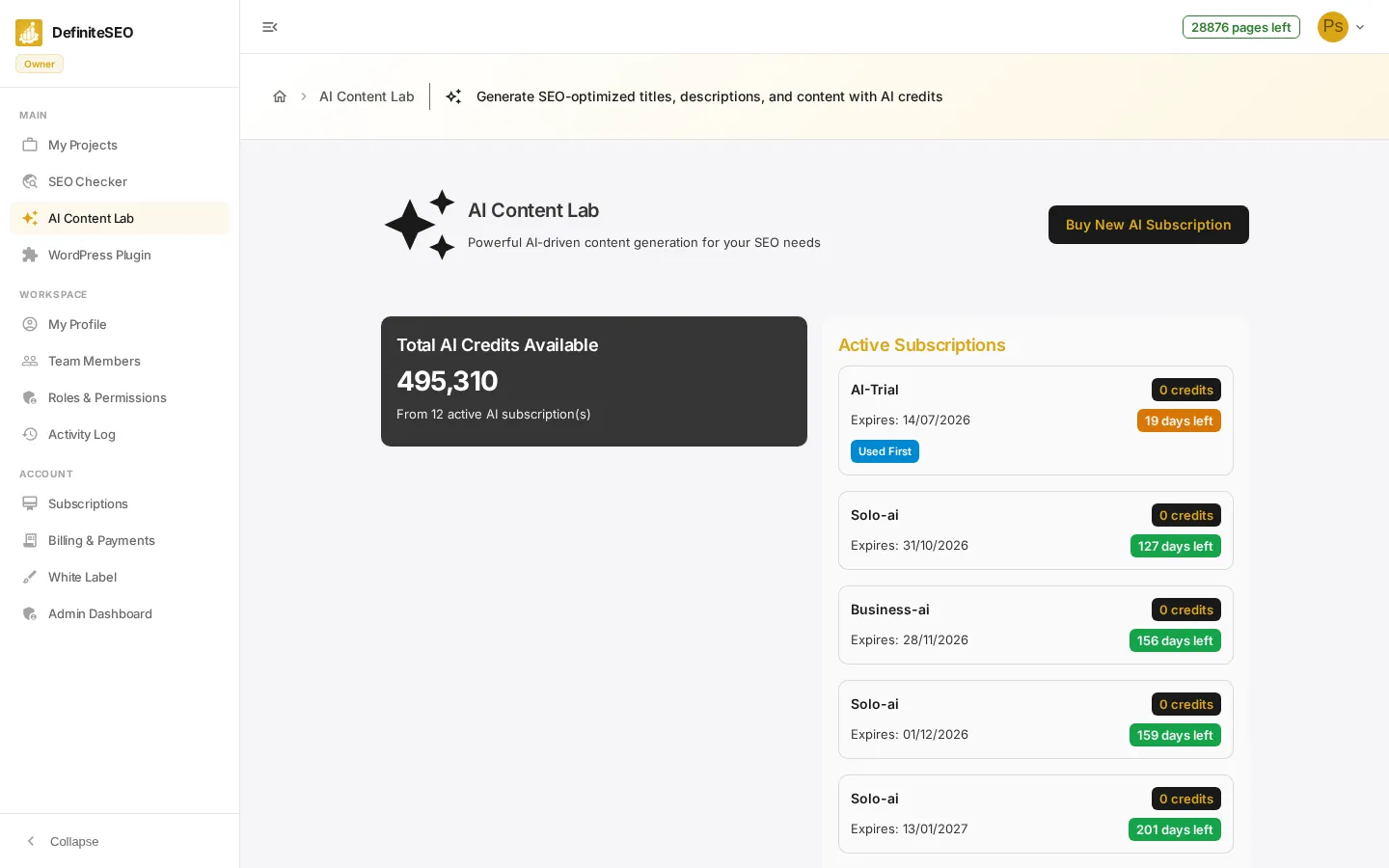Click the home breadcrumb icon
Screen dimensions: 1389x868
tap(280, 96)
